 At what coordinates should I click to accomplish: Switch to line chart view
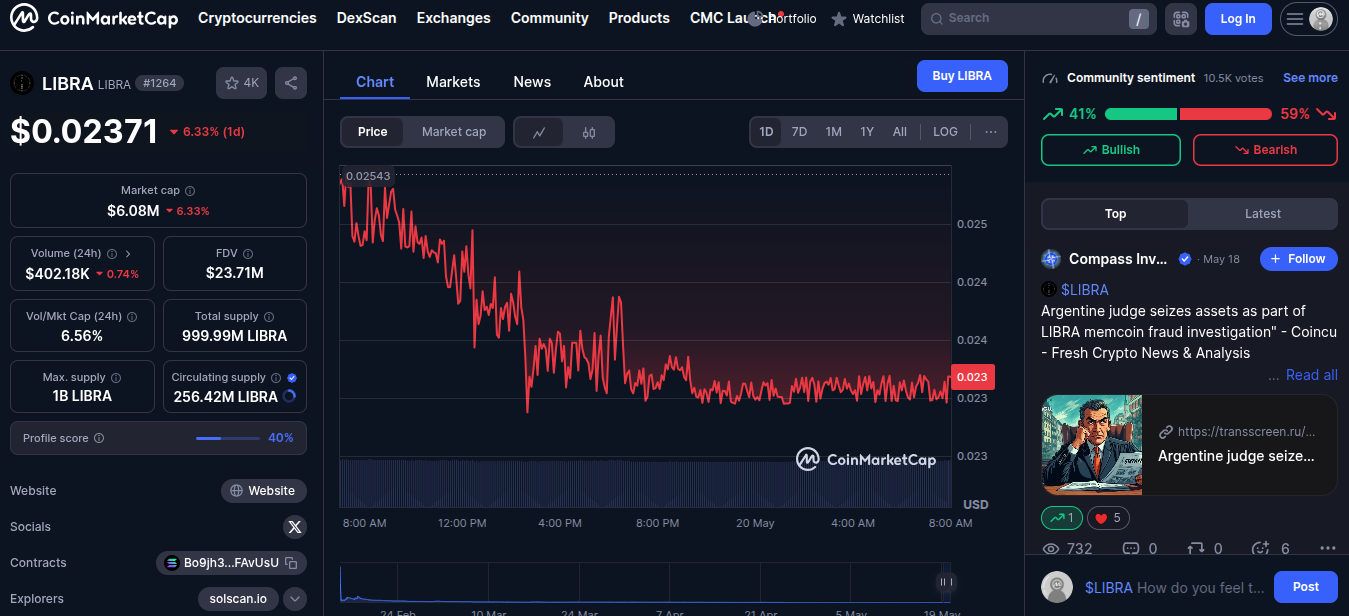tap(539, 132)
